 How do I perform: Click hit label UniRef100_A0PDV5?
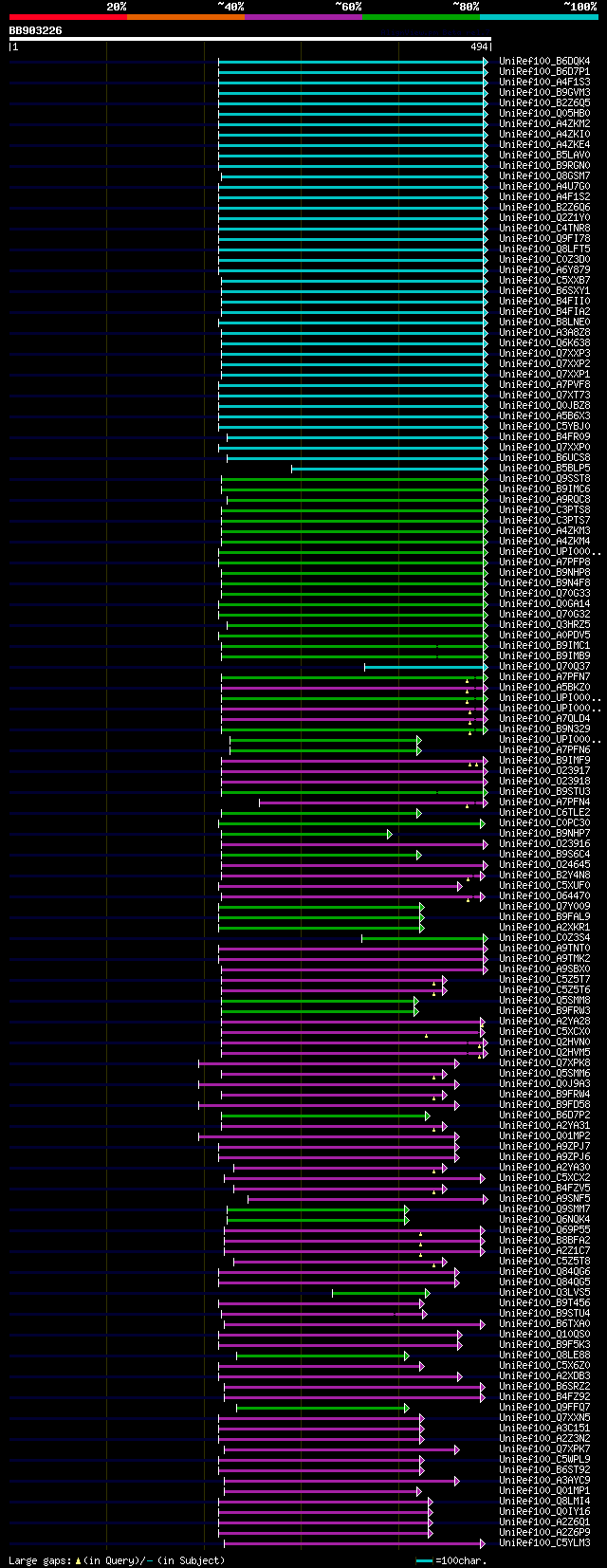click(544, 635)
